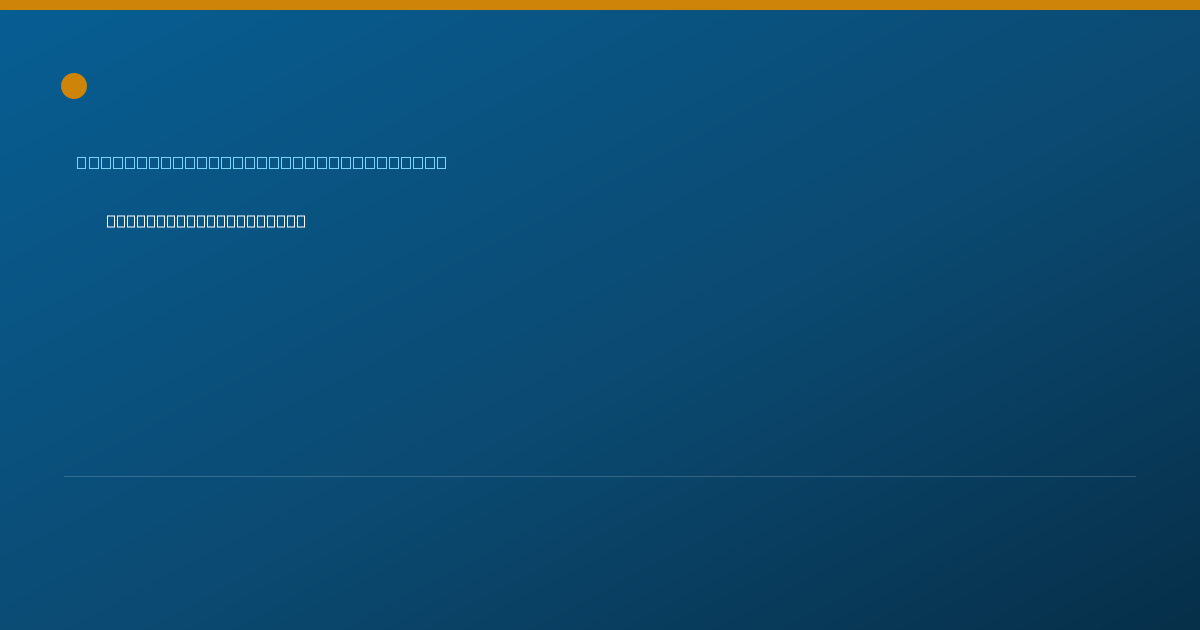The height and width of the screenshot is (630, 1200).
Task: Click the orange bar along the top edge
Action: (600, 5)
